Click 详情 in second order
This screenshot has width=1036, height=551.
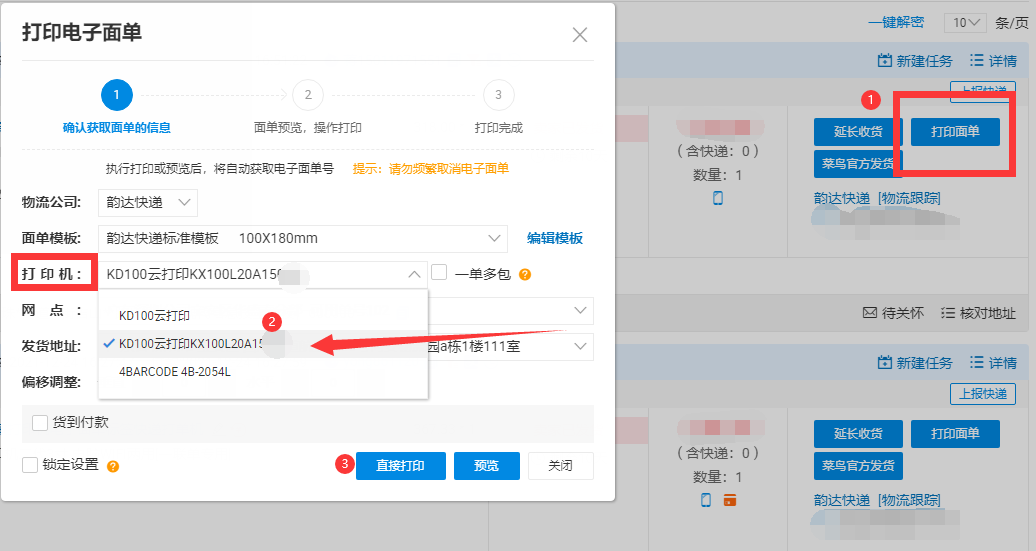coord(993,363)
